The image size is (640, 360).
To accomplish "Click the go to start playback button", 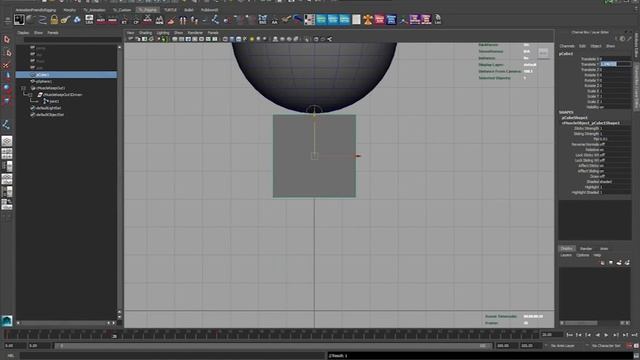I will 569,335.
